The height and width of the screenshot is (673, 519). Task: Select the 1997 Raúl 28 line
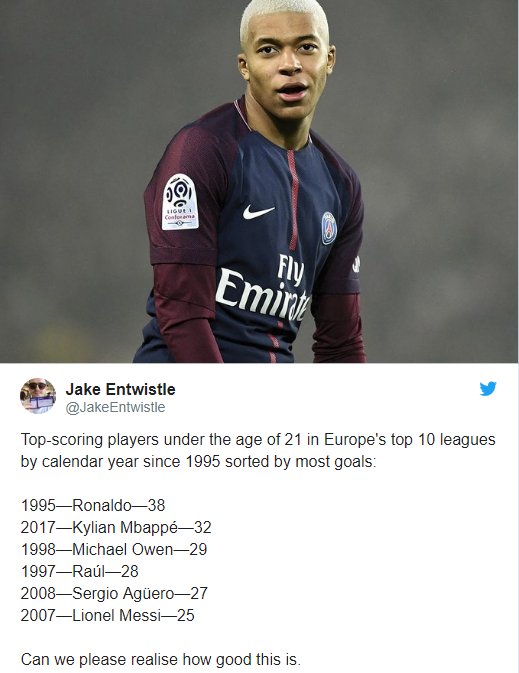point(79,571)
